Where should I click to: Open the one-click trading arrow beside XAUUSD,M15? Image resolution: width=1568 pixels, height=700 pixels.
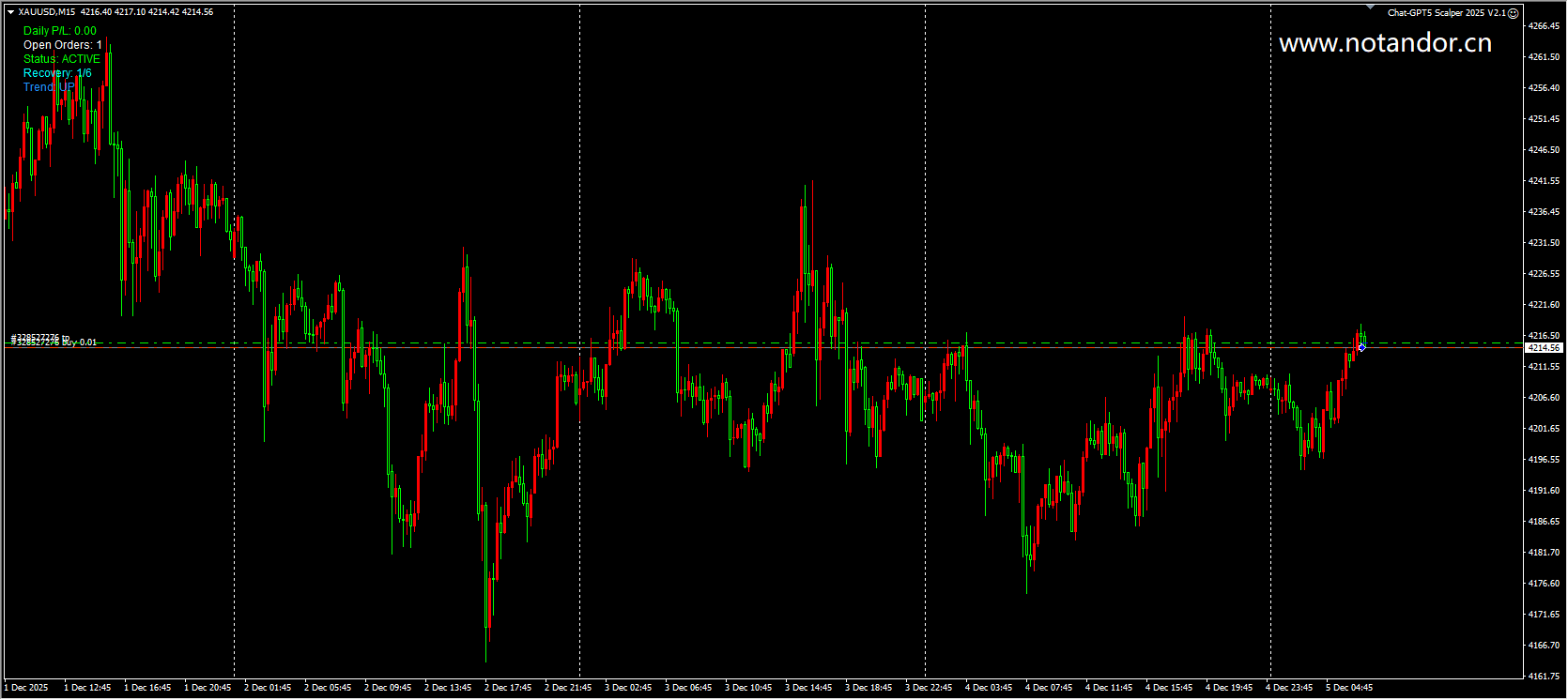10,12
